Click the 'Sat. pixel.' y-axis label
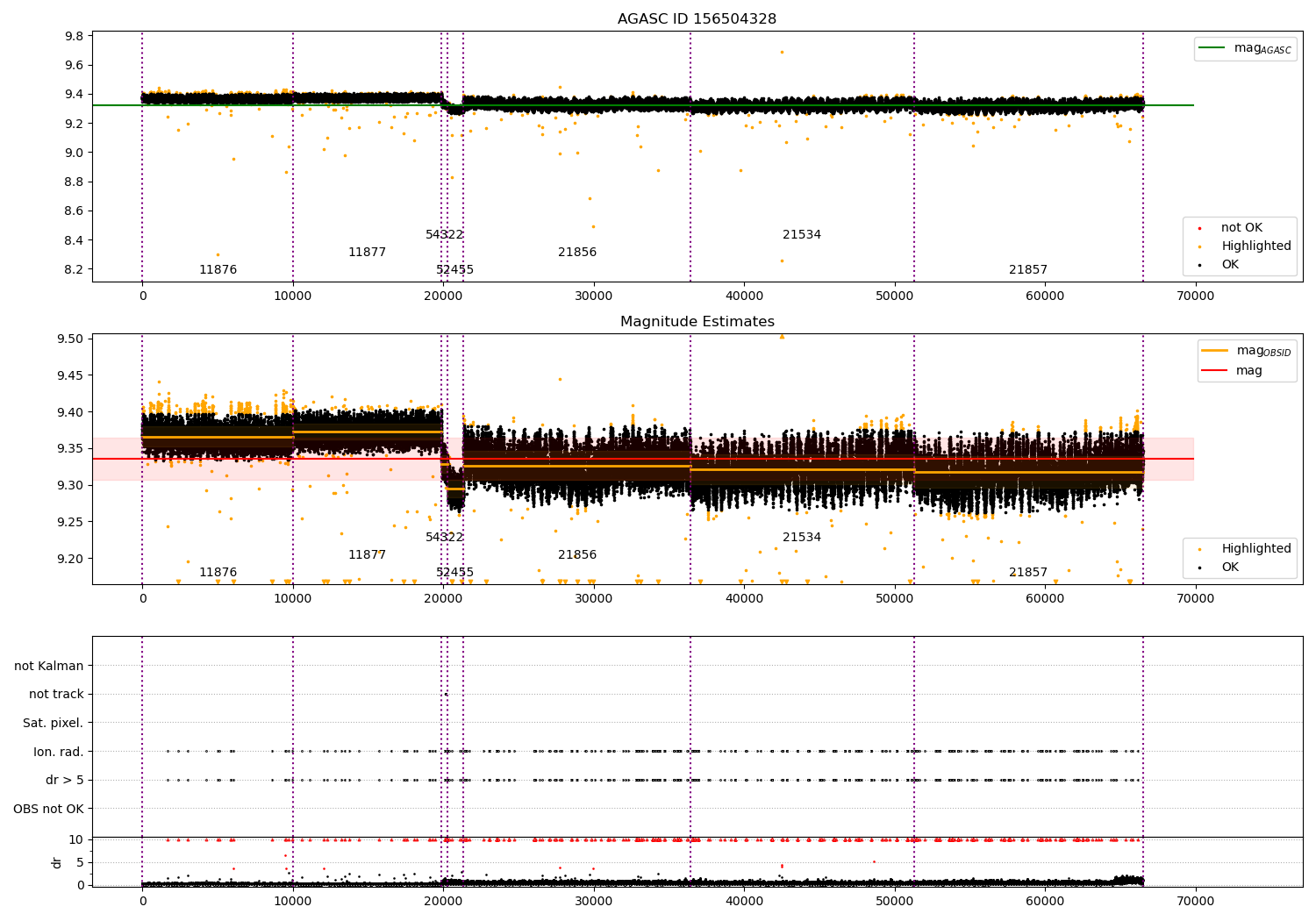The width and height of the screenshot is (1316, 921). 53,723
